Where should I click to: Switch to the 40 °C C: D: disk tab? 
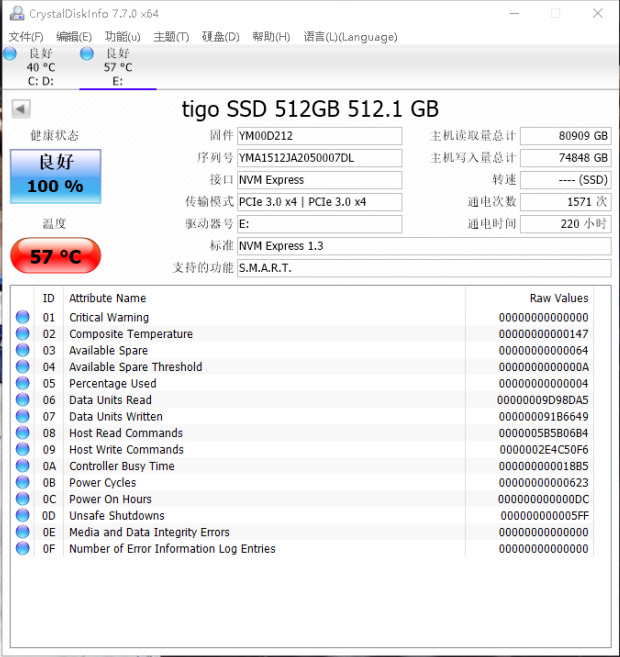tap(41, 67)
